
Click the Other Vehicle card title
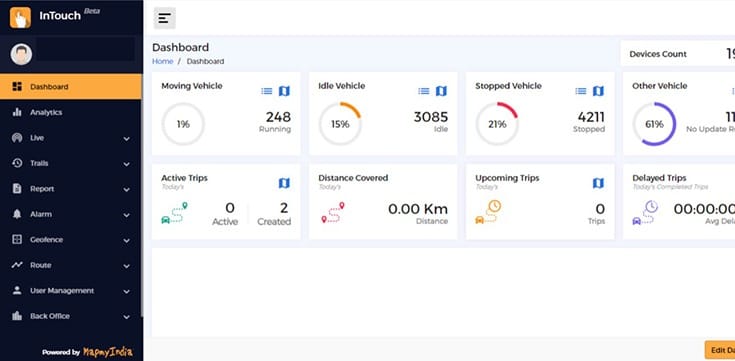point(660,86)
